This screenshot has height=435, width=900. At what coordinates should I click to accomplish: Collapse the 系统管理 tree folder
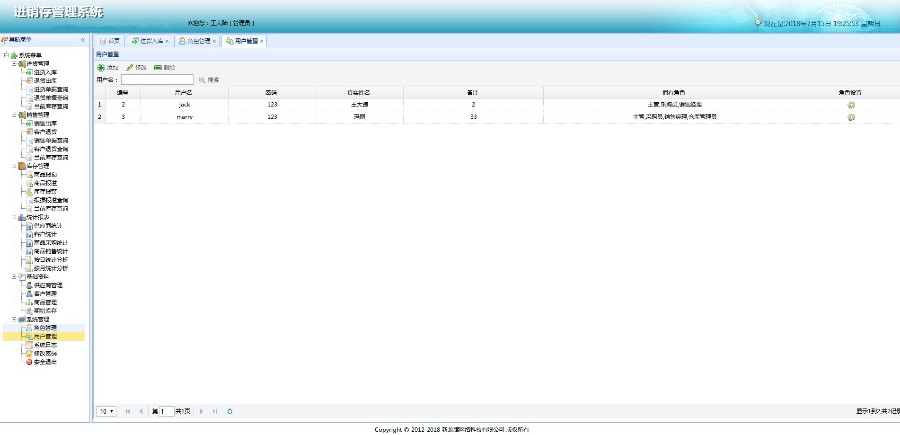[14, 319]
